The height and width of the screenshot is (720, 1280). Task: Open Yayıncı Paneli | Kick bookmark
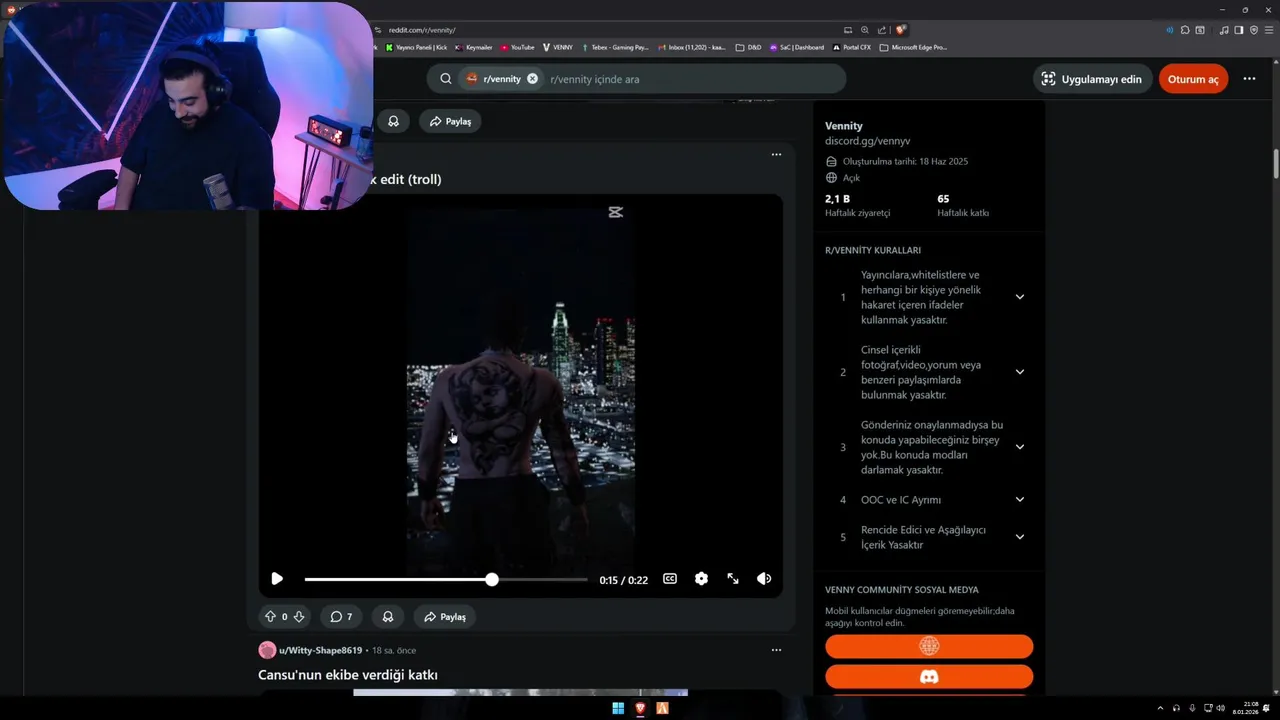(x=416, y=47)
